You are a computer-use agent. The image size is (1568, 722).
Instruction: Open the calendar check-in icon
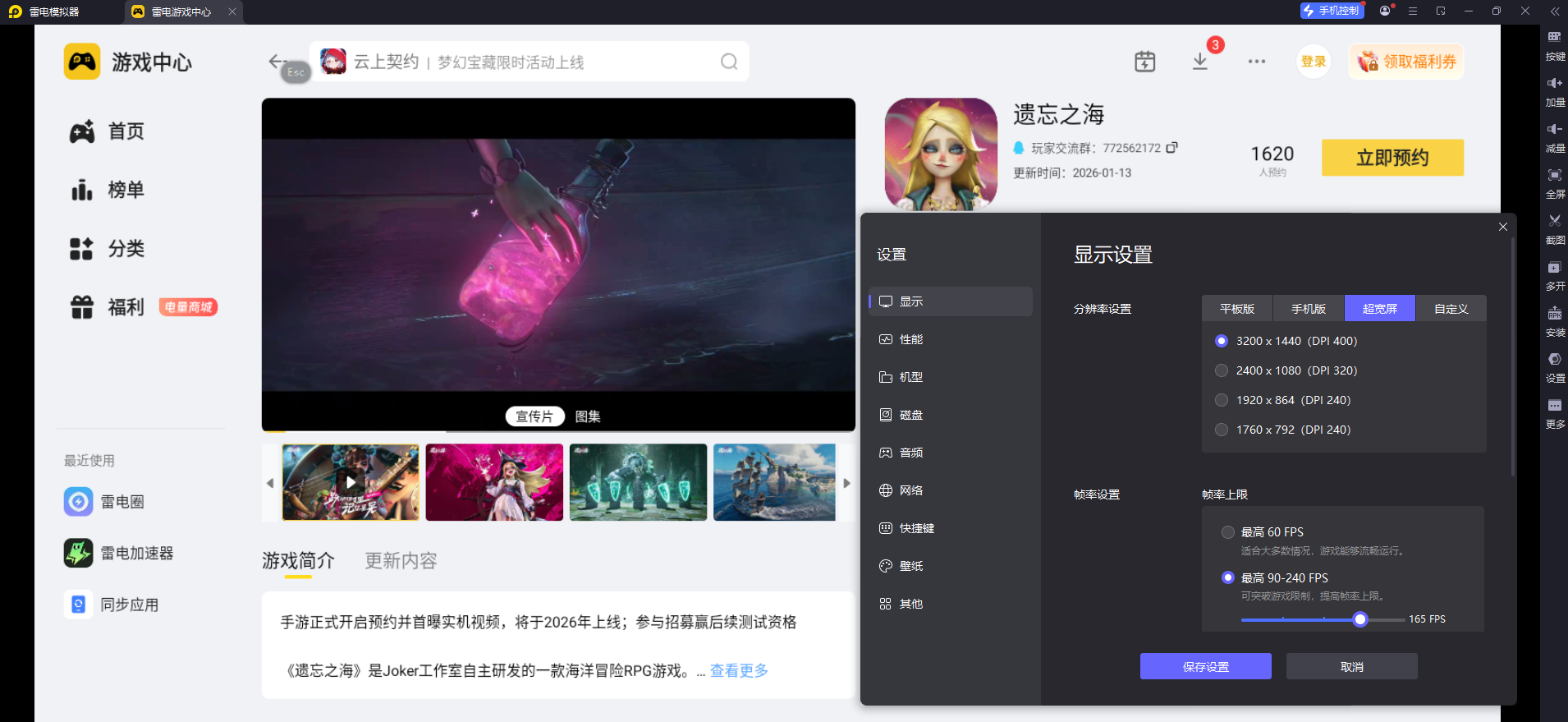tap(1144, 62)
